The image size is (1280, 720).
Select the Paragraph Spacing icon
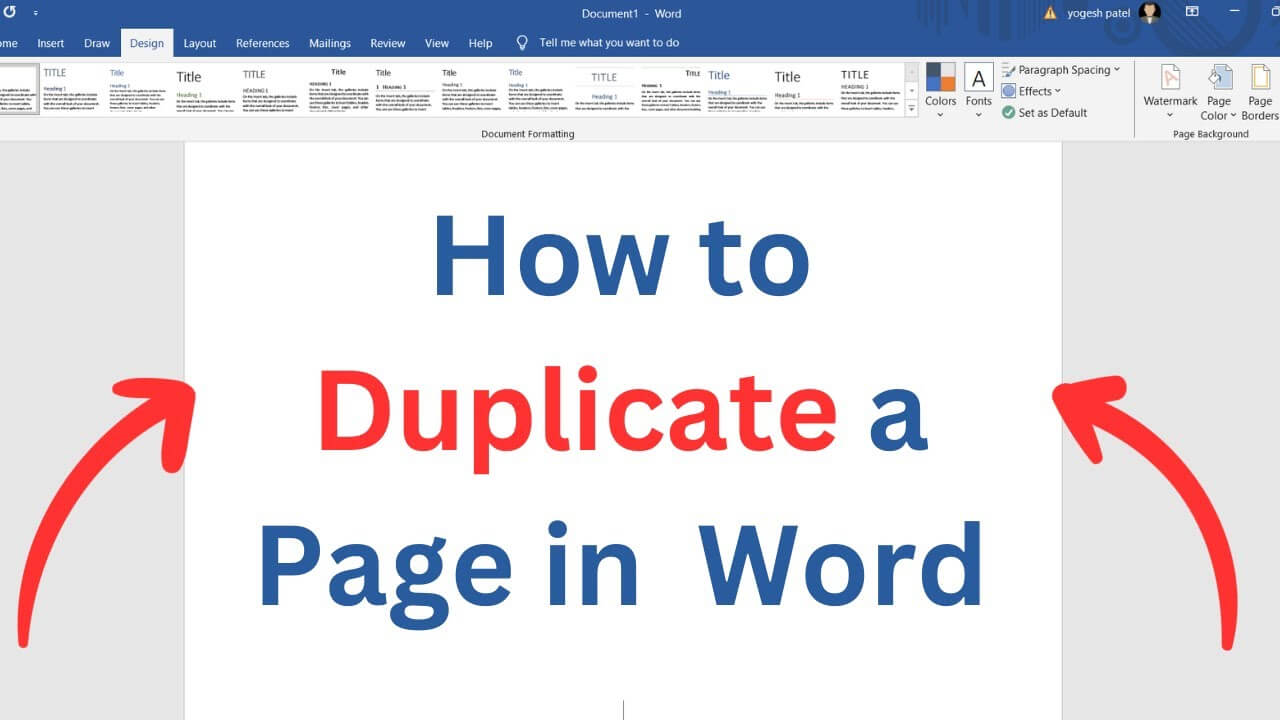1007,69
